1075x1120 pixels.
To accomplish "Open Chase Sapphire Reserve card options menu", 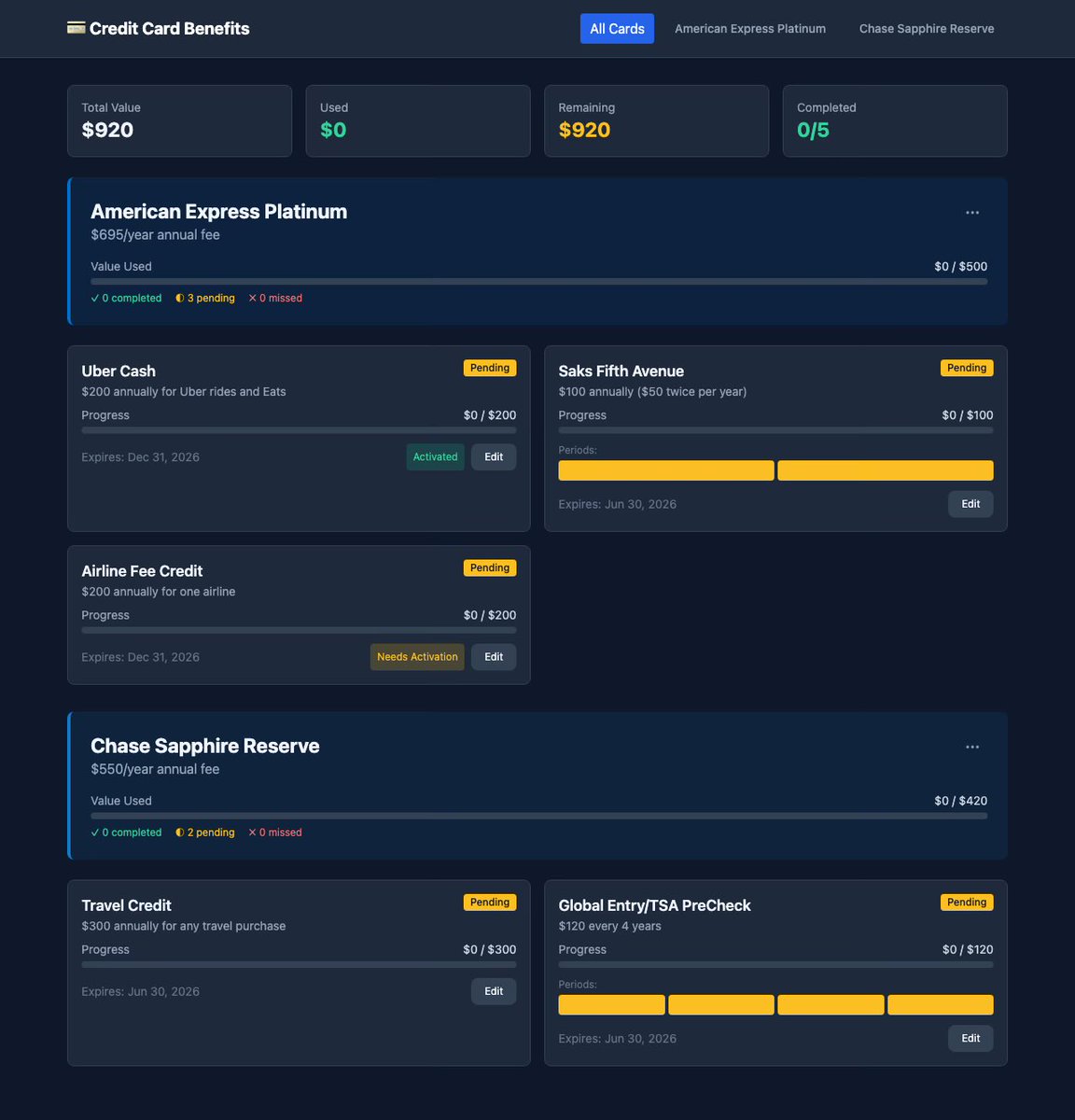I will click(x=972, y=747).
